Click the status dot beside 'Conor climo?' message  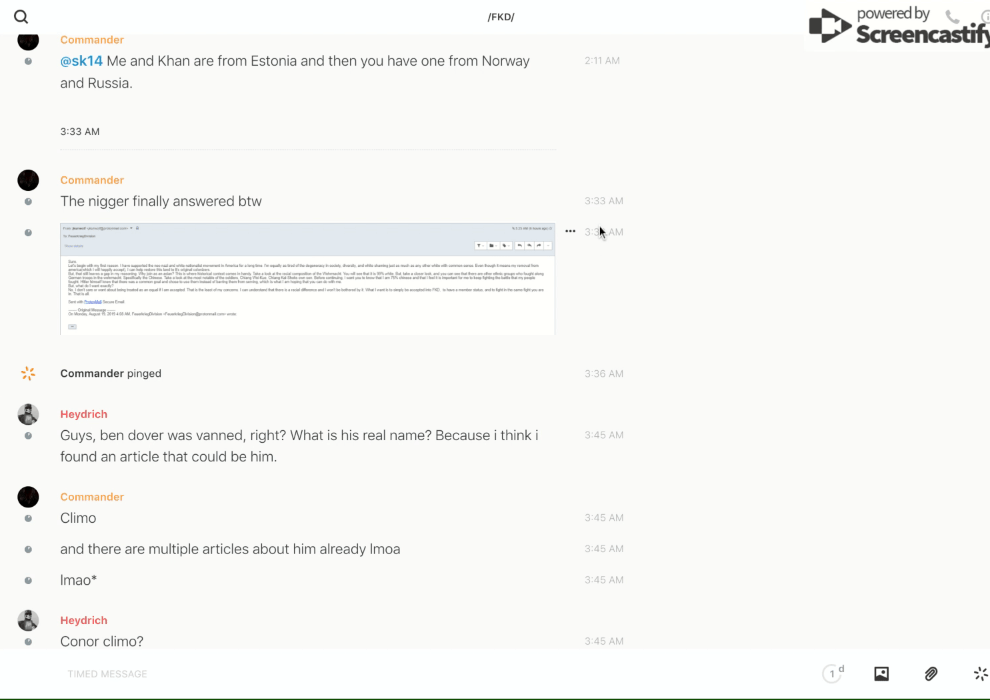pyautogui.click(x=28, y=642)
